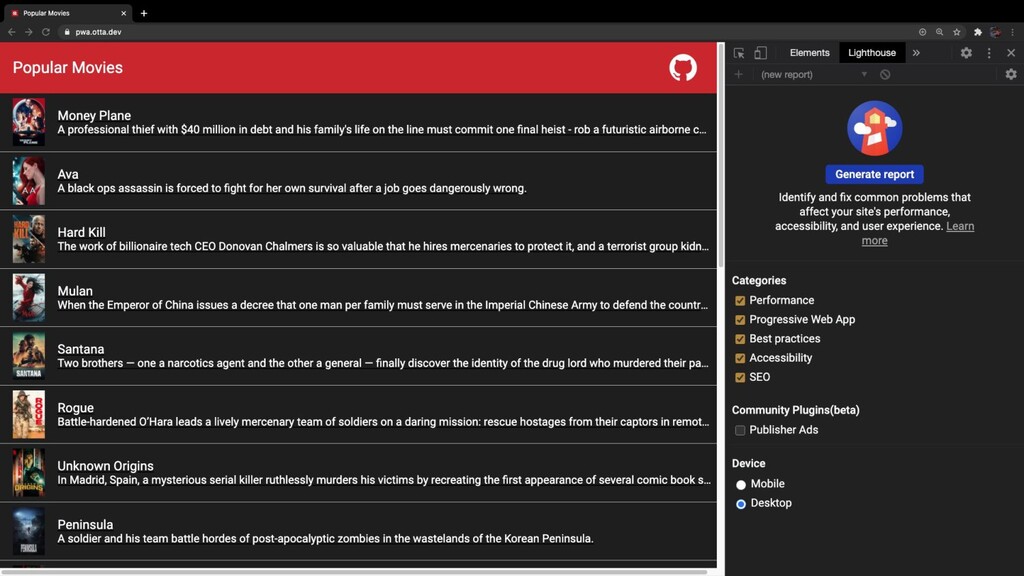Click the browser forward arrow
This screenshot has width=1024, height=576.
29,32
